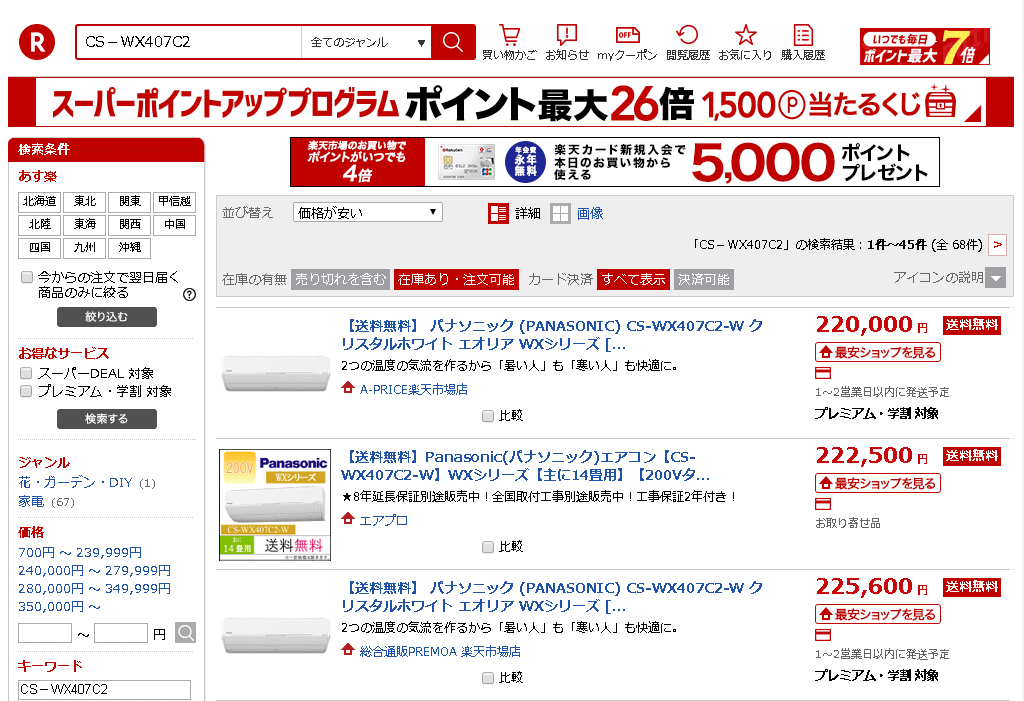Screen dimensions: 1024x701
Task: Click the Rakuten R logo
Action: pos(37,42)
